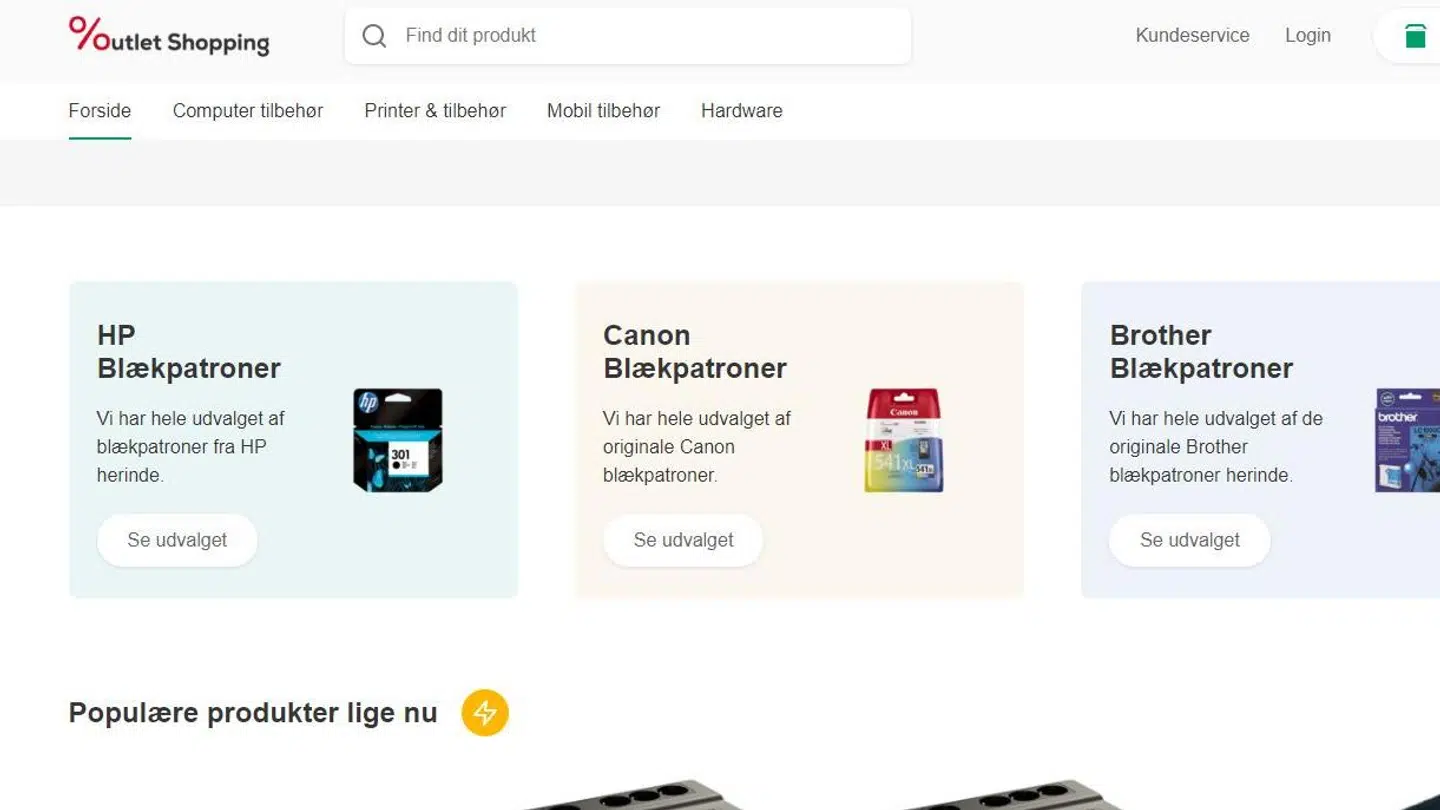1440x810 pixels.
Task: Click the Login link
Action: [1307, 36]
